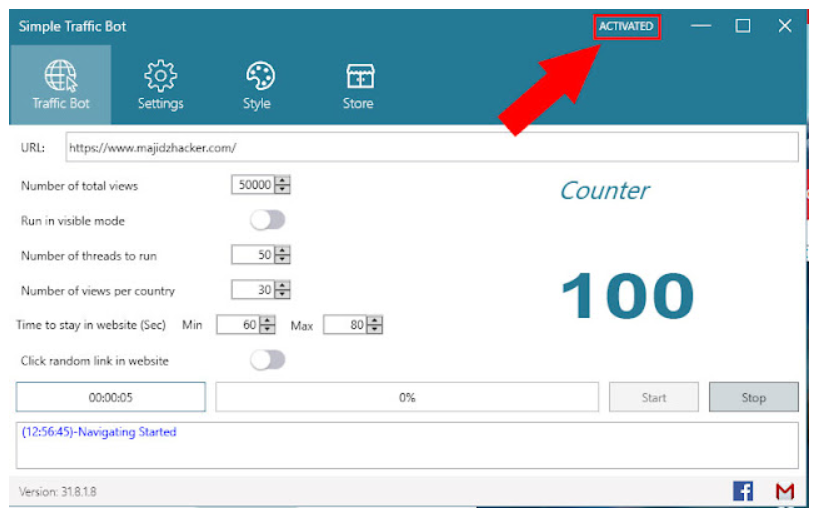The image size is (821, 526).
Task: Click the 0% progress bar
Action: [x=407, y=397]
